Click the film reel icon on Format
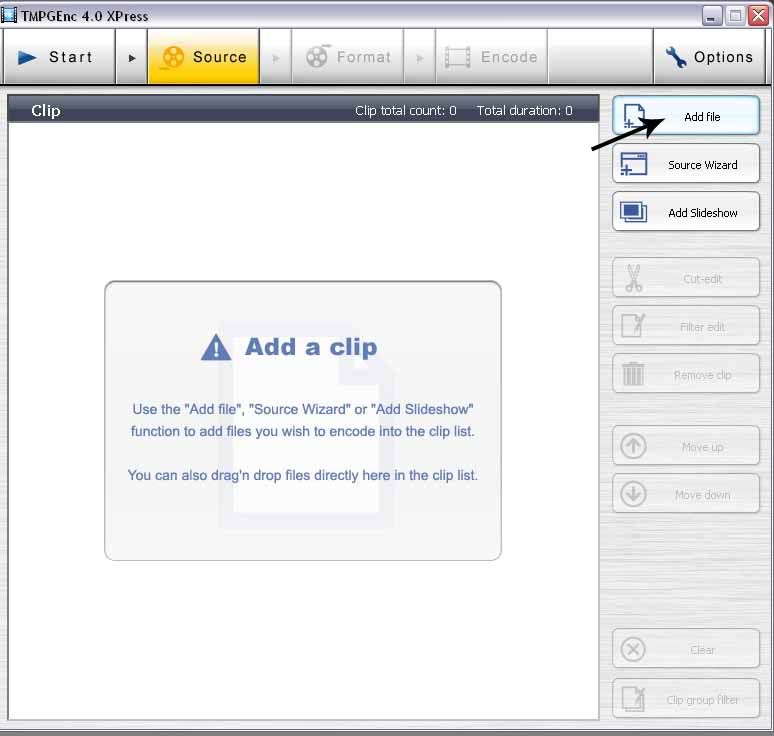Screen dimensions: 774x736 [x=317, y=56]
